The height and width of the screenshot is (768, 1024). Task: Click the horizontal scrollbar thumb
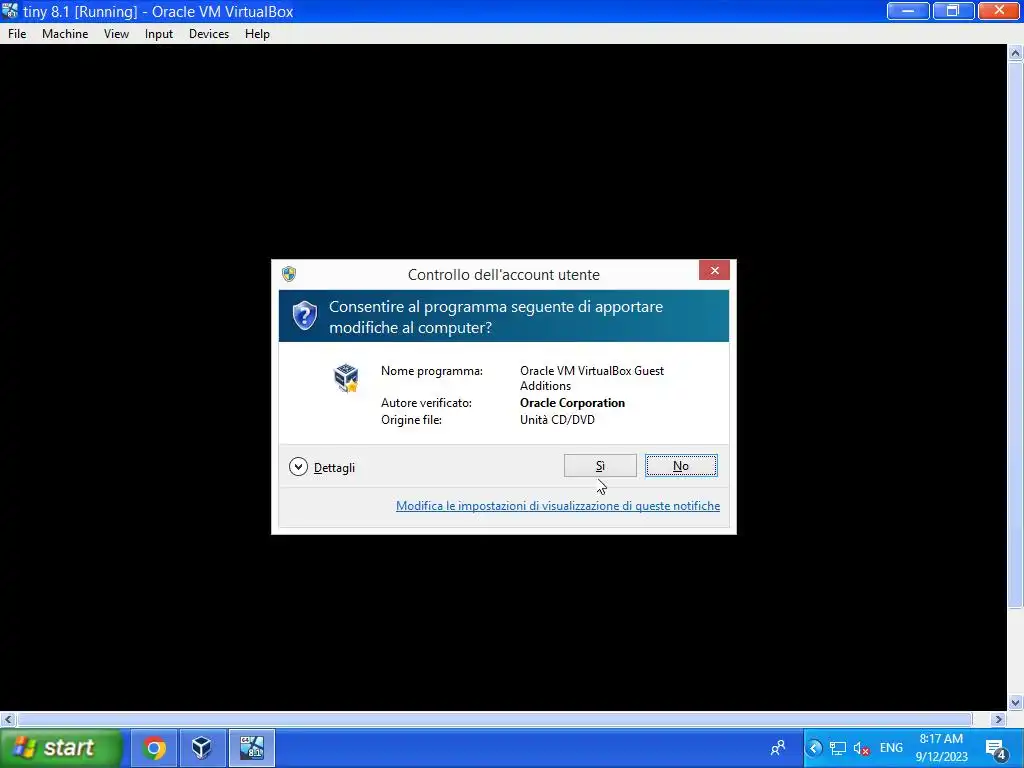pyautogui.click(x=495, y=720)
